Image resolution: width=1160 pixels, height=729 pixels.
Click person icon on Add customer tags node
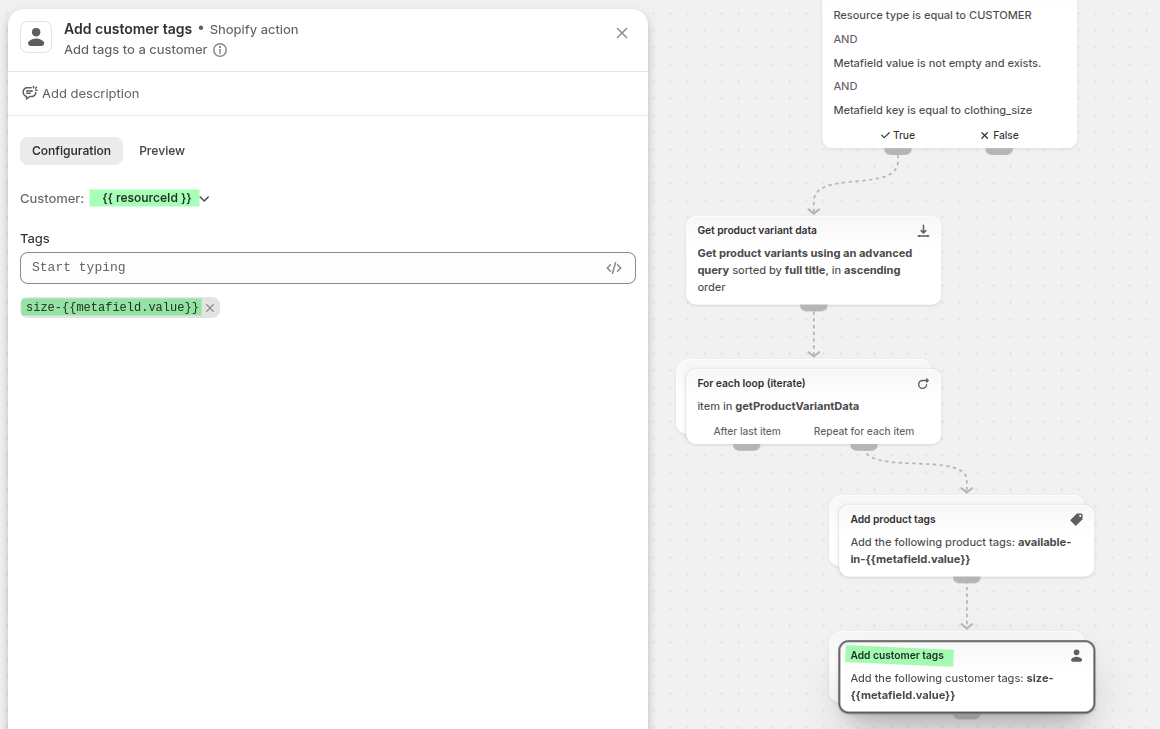(x=1076, y=656)
